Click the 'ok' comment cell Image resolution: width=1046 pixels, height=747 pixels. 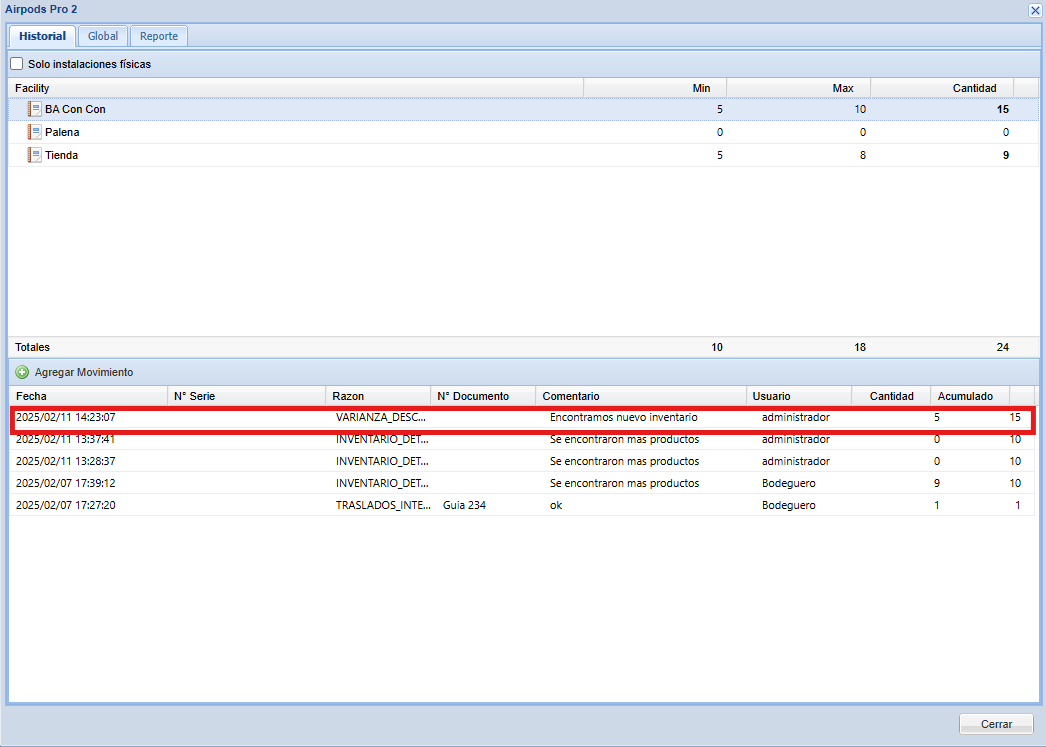556,506
